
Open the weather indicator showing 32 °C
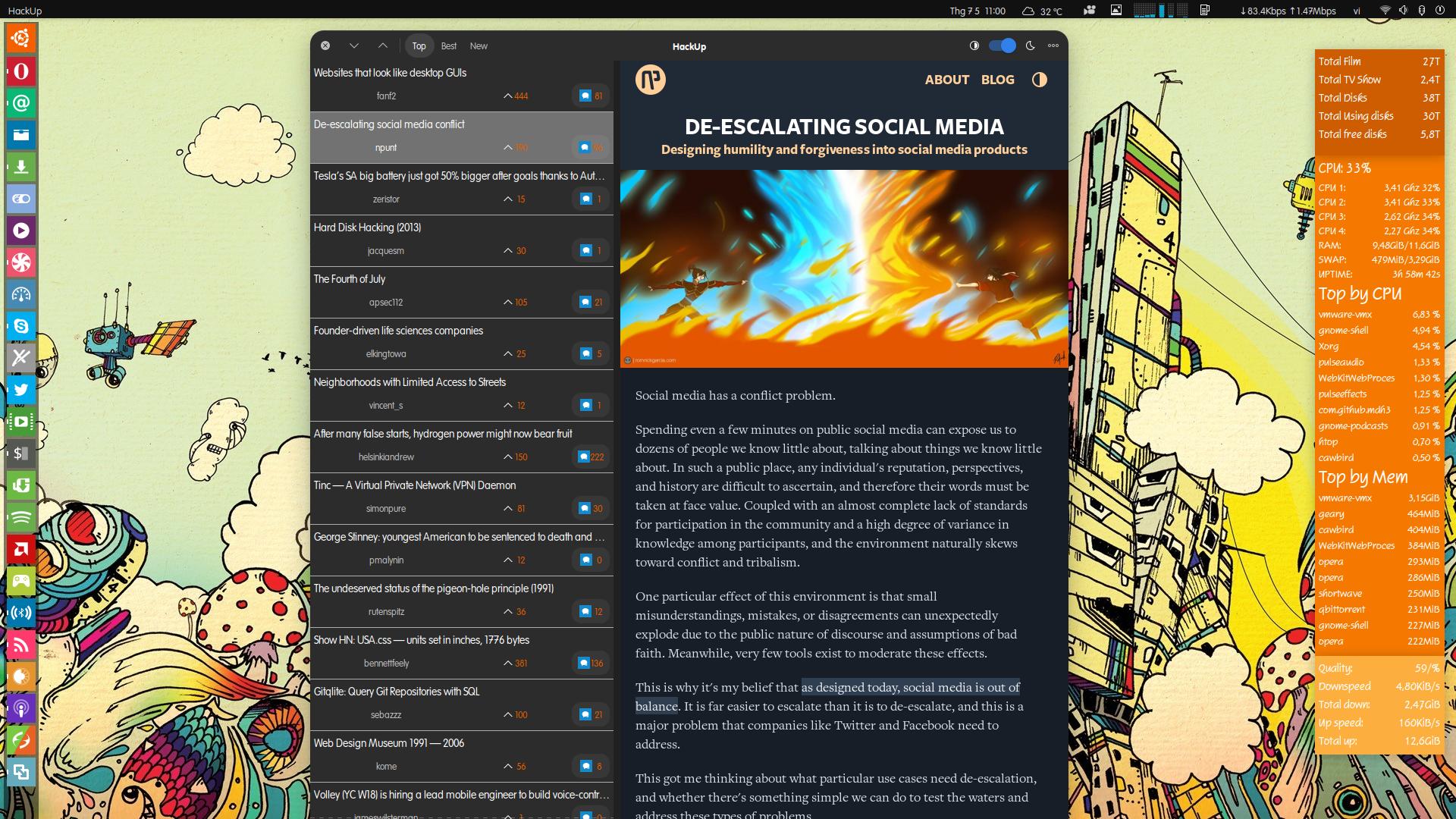1042,11
